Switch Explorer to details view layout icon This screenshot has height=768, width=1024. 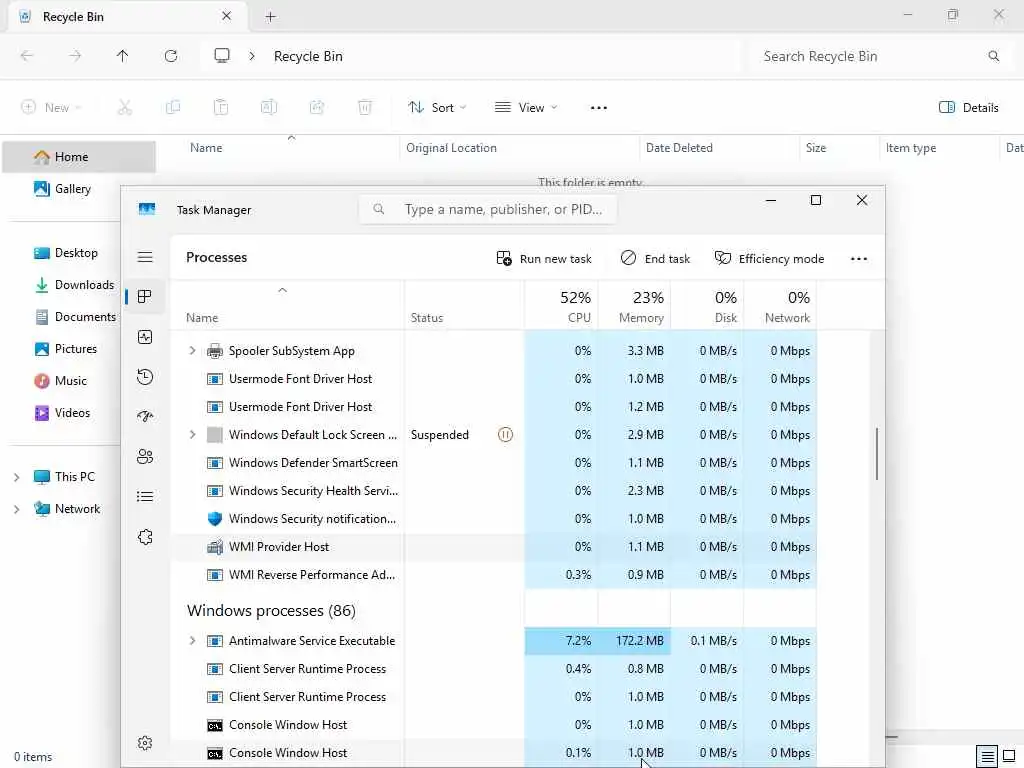[x=987, y=757]
